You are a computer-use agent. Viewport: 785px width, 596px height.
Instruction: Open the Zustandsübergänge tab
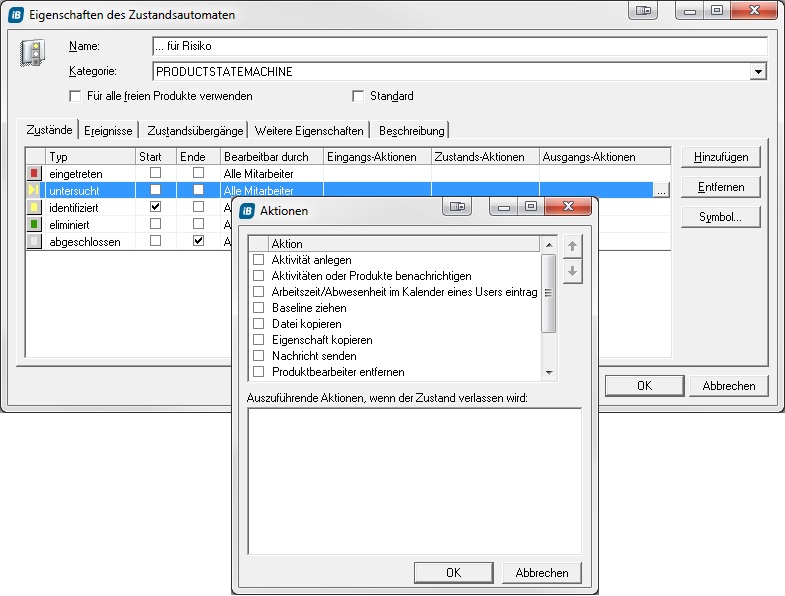(x=194, y=130)
